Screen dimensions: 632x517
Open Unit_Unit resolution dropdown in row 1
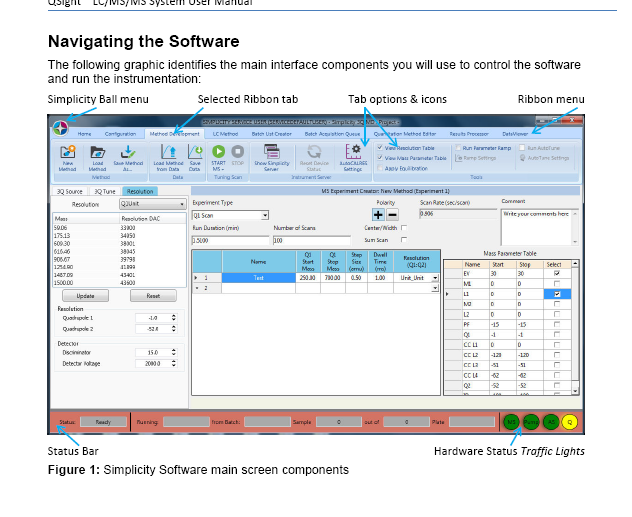point(435,278)
